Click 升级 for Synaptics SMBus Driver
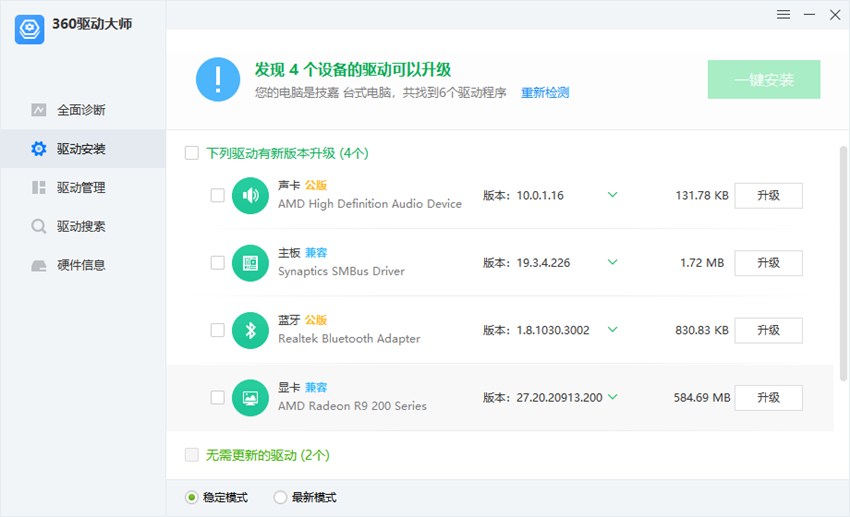Image resolution: width=850 pixels, height=517 pixels. coord(769,263)
